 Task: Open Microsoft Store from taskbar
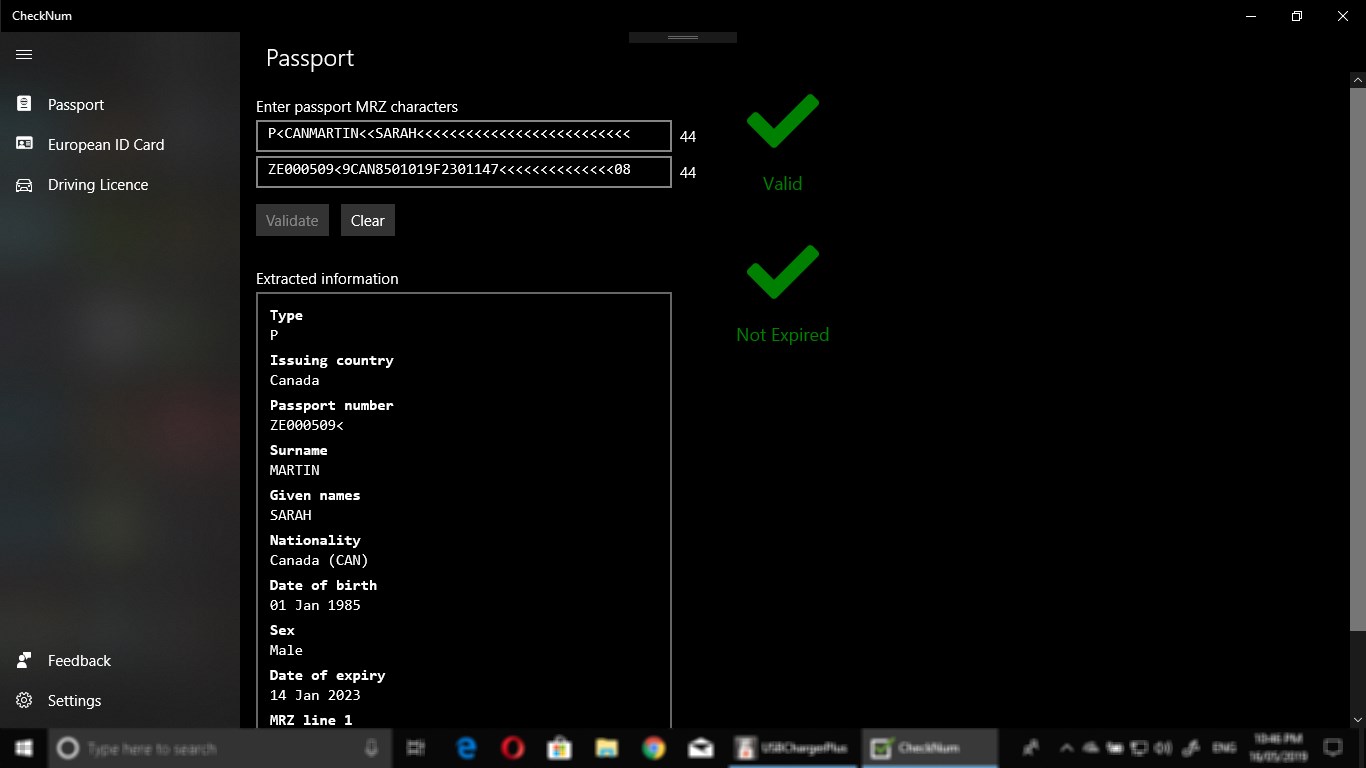pyautogui.click(x=559, y=748)
